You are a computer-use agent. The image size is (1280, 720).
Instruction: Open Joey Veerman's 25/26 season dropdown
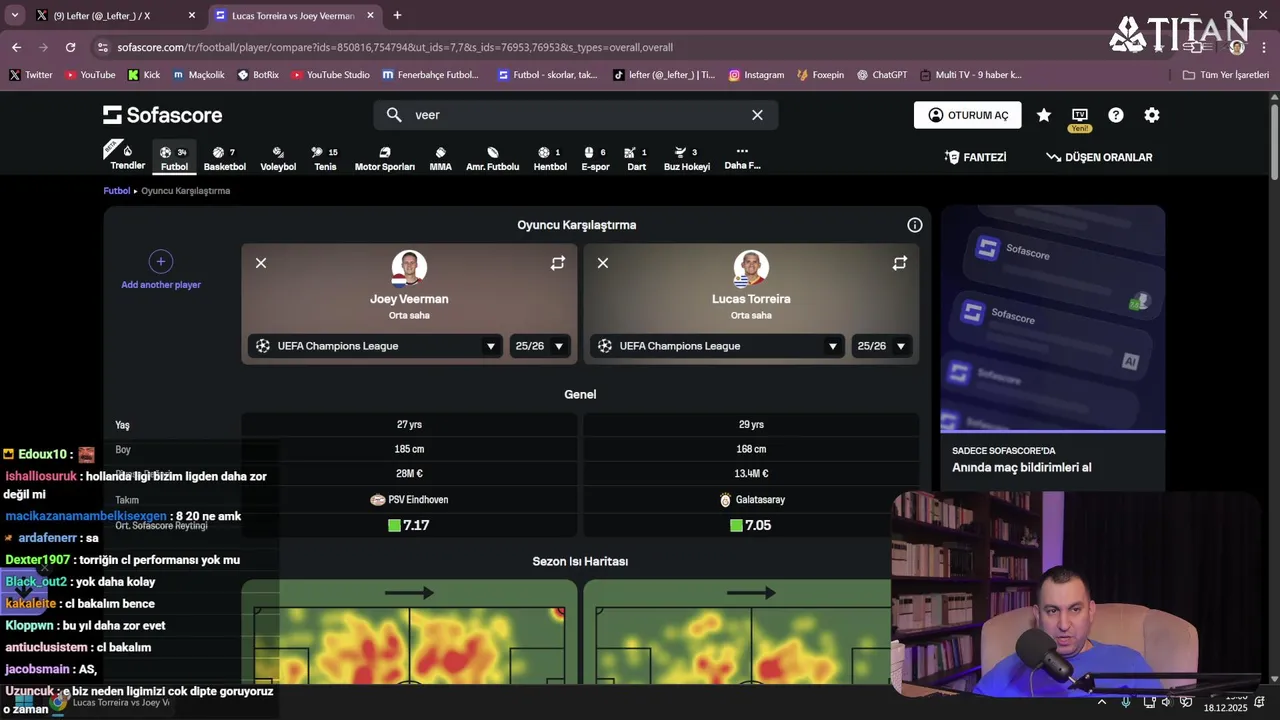point(540,346)
